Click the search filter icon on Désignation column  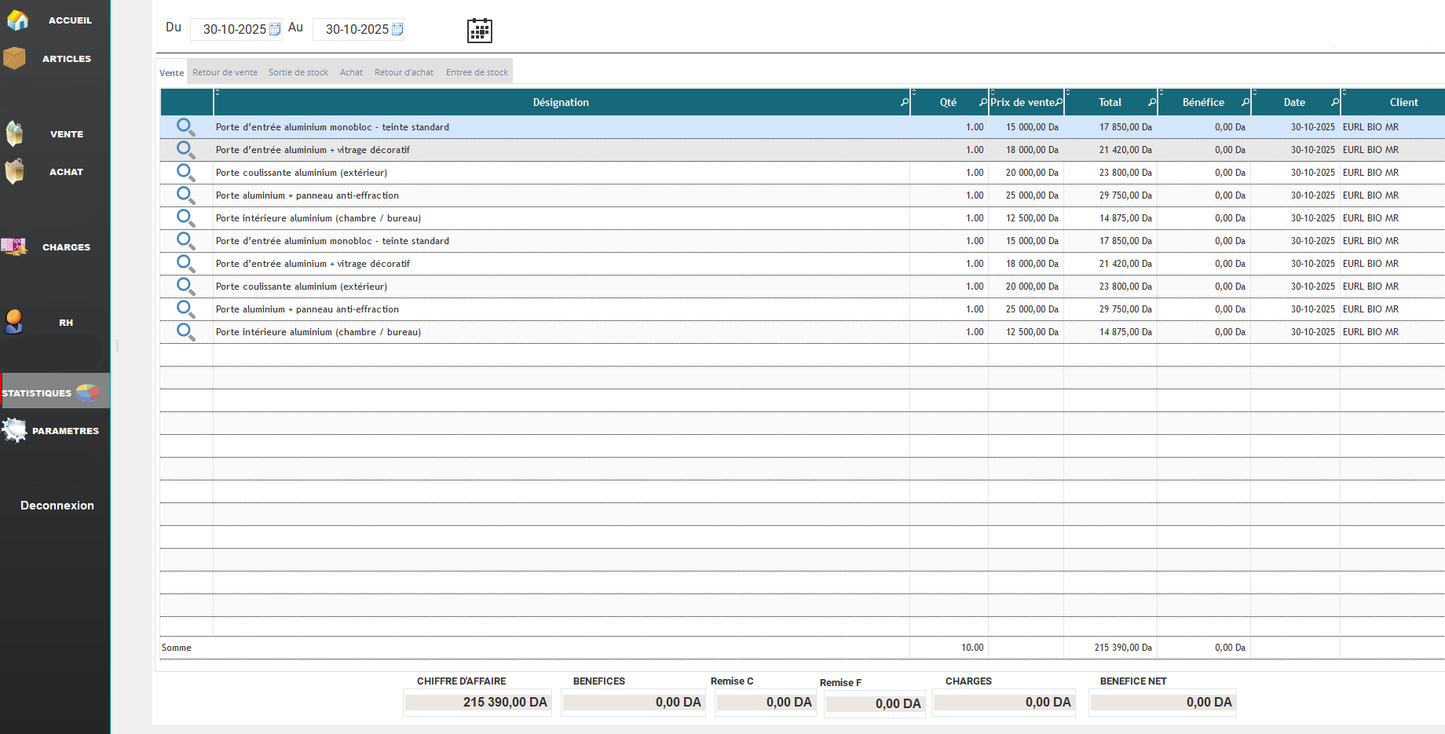coord(904,101)
